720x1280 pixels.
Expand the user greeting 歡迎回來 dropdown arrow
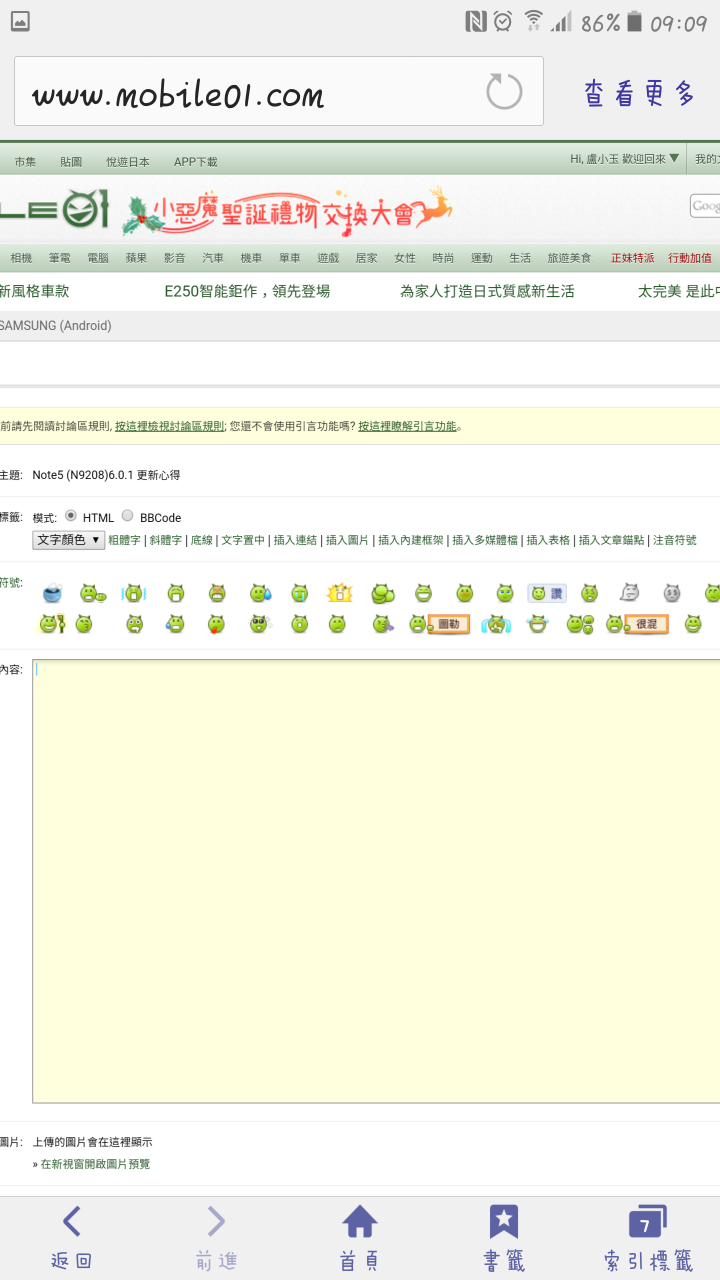click(x=674, y=158)
